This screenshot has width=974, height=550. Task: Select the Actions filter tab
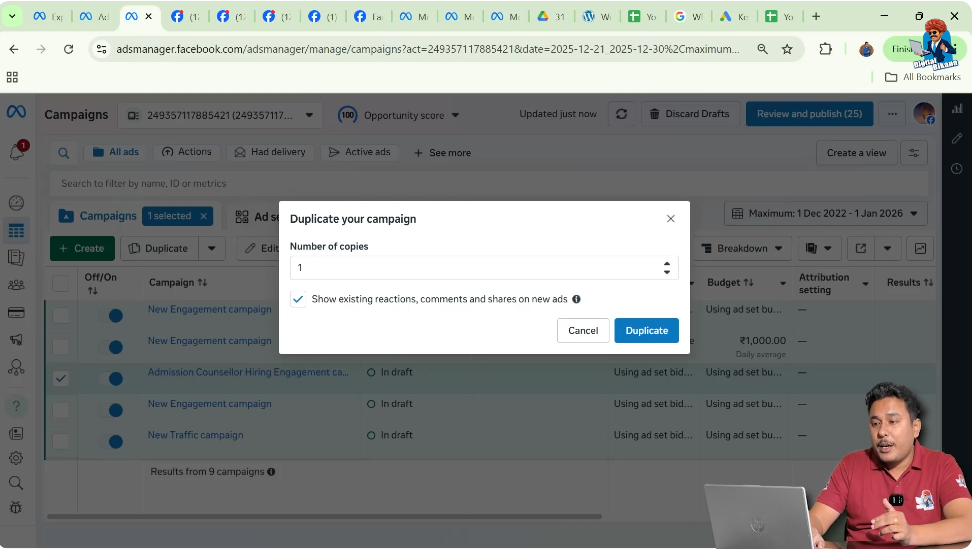pos(186,152)
